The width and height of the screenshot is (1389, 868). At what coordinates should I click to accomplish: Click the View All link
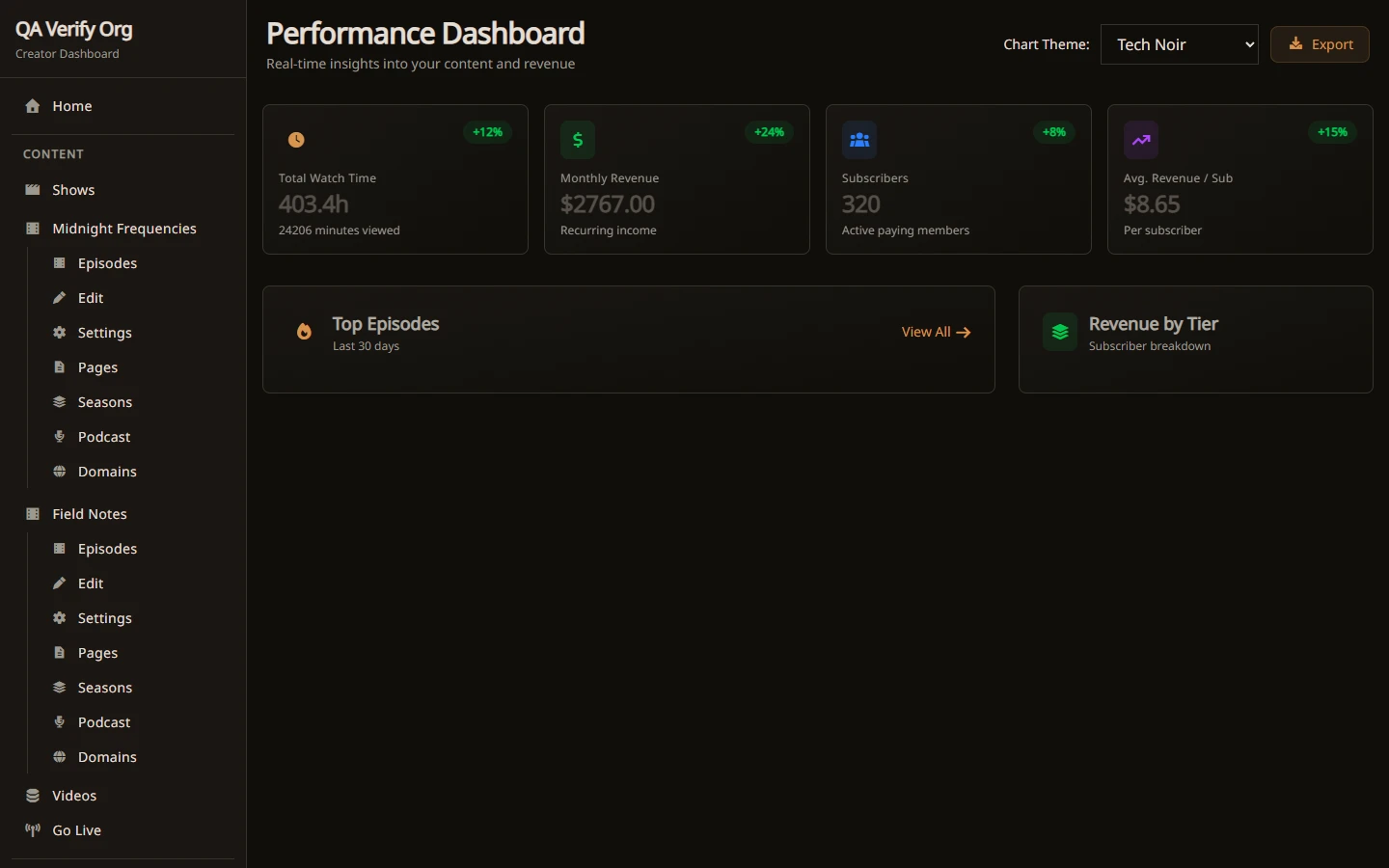point(936,332)
